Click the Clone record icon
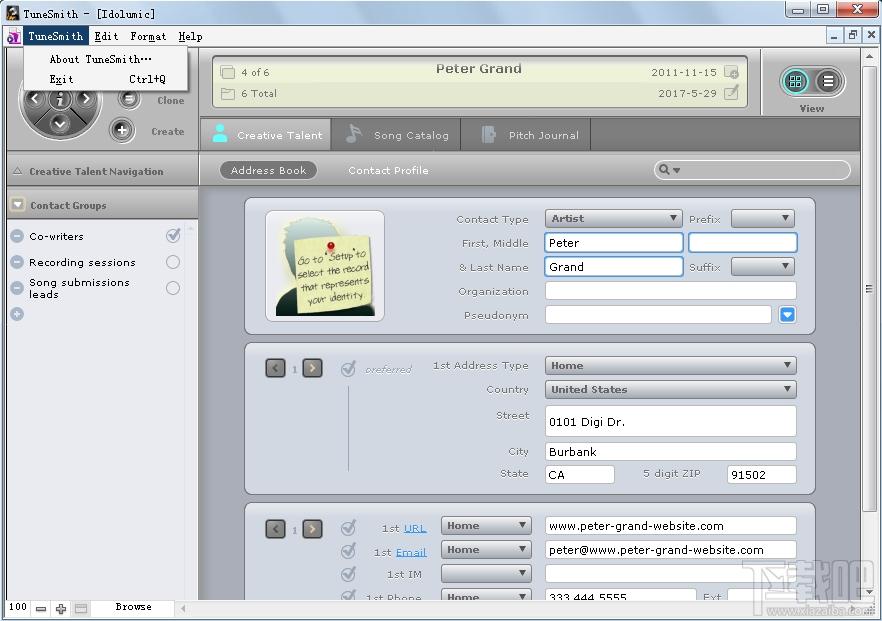The height and width of the screenshot is (621, 882). point(129,100)
